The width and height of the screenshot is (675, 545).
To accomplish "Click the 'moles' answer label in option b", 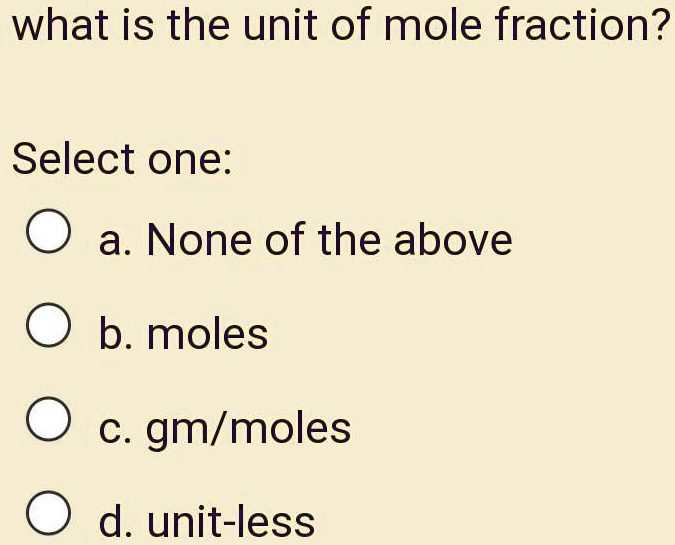I will pyautogui.click(x=208, y=334).
